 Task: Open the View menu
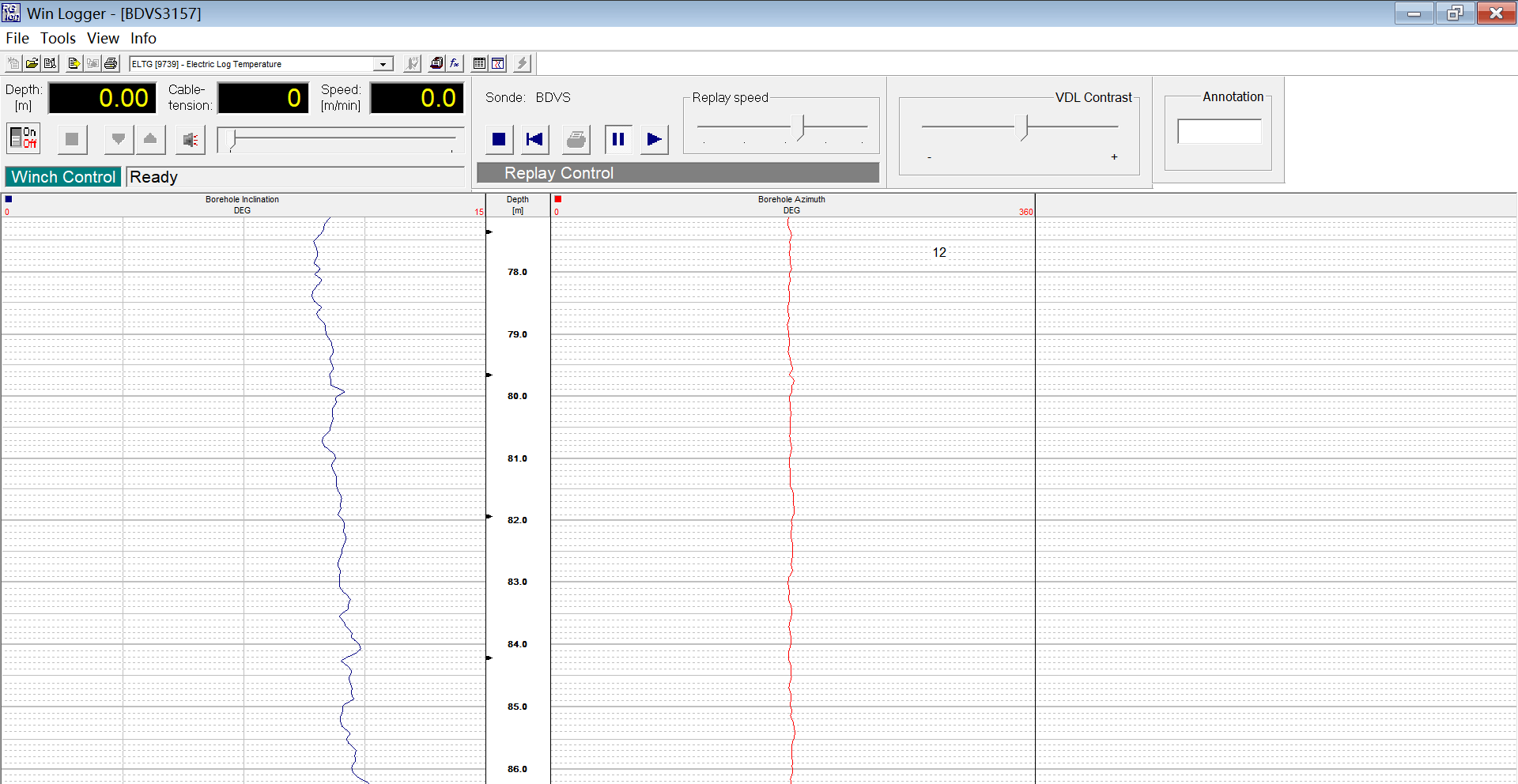[x=103, y=38]
